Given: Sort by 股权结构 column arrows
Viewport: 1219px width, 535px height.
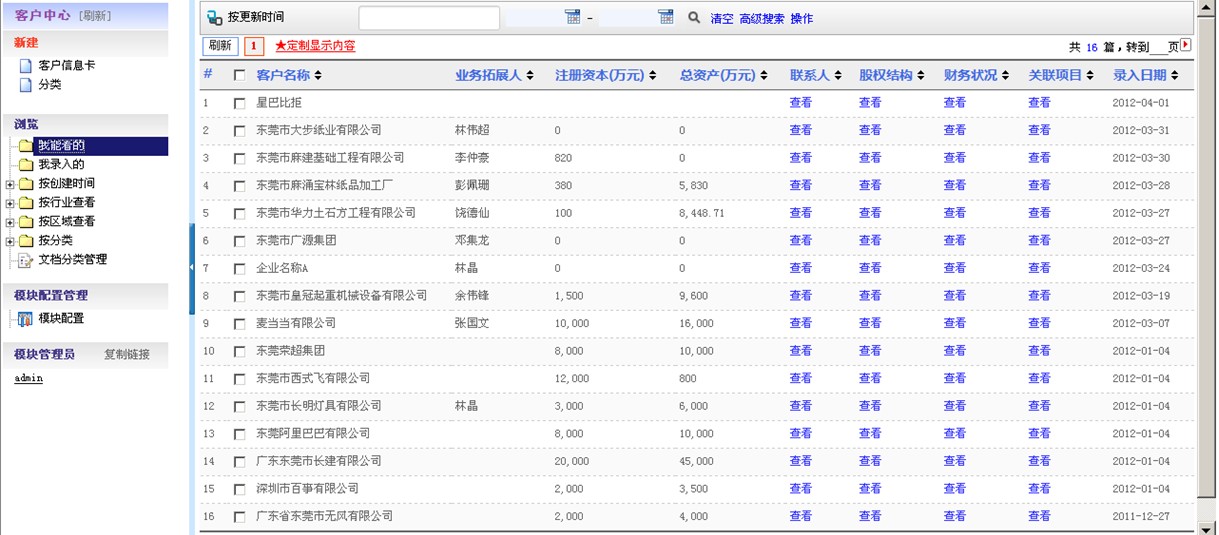Looking at the screenshot, I should [921, 75].
